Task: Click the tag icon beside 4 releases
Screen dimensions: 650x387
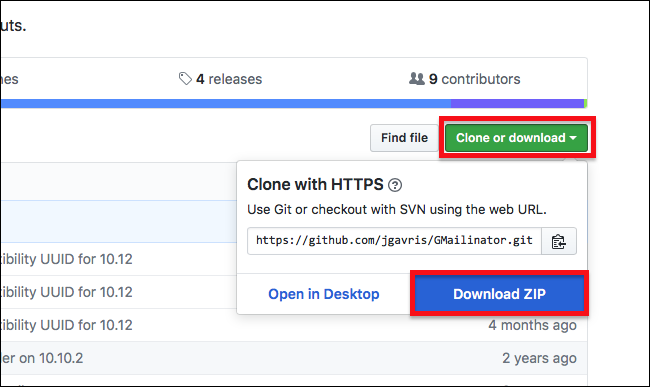Action: click(x=185, y=79)
